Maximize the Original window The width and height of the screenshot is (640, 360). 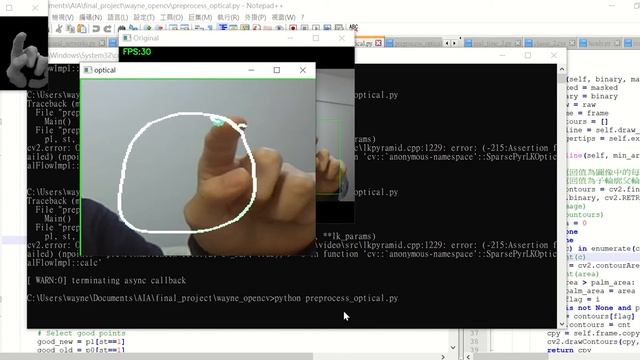click(x=316, y=38)
